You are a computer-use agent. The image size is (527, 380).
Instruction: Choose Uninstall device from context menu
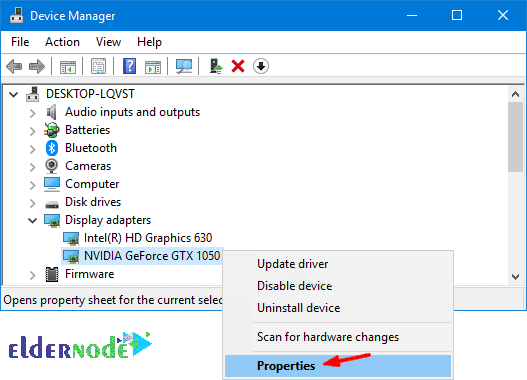(x=298, y=308)
